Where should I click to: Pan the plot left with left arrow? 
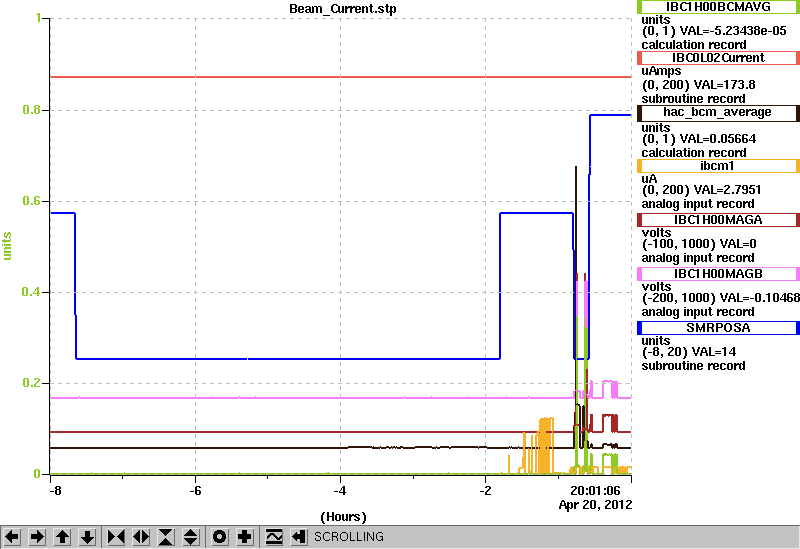coord(12,537)
